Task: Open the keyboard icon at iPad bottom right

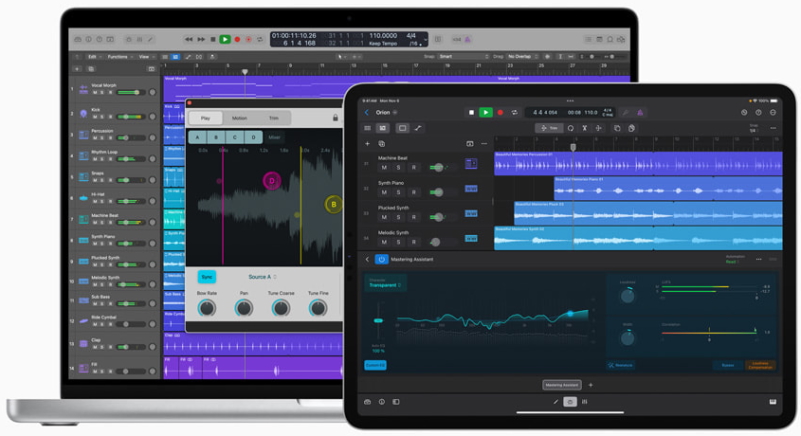Action: pyautogui.click(x=772, y=402)
